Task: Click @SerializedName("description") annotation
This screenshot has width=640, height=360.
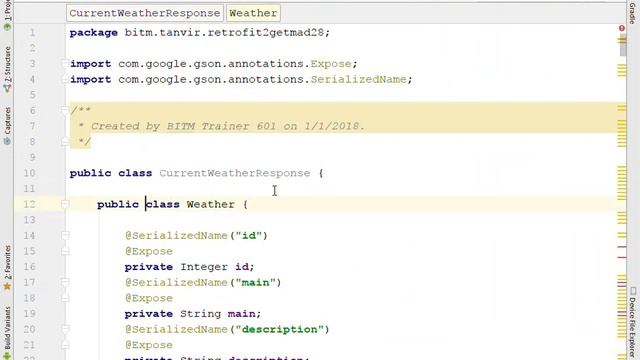Action: click(x=227, y=329)
